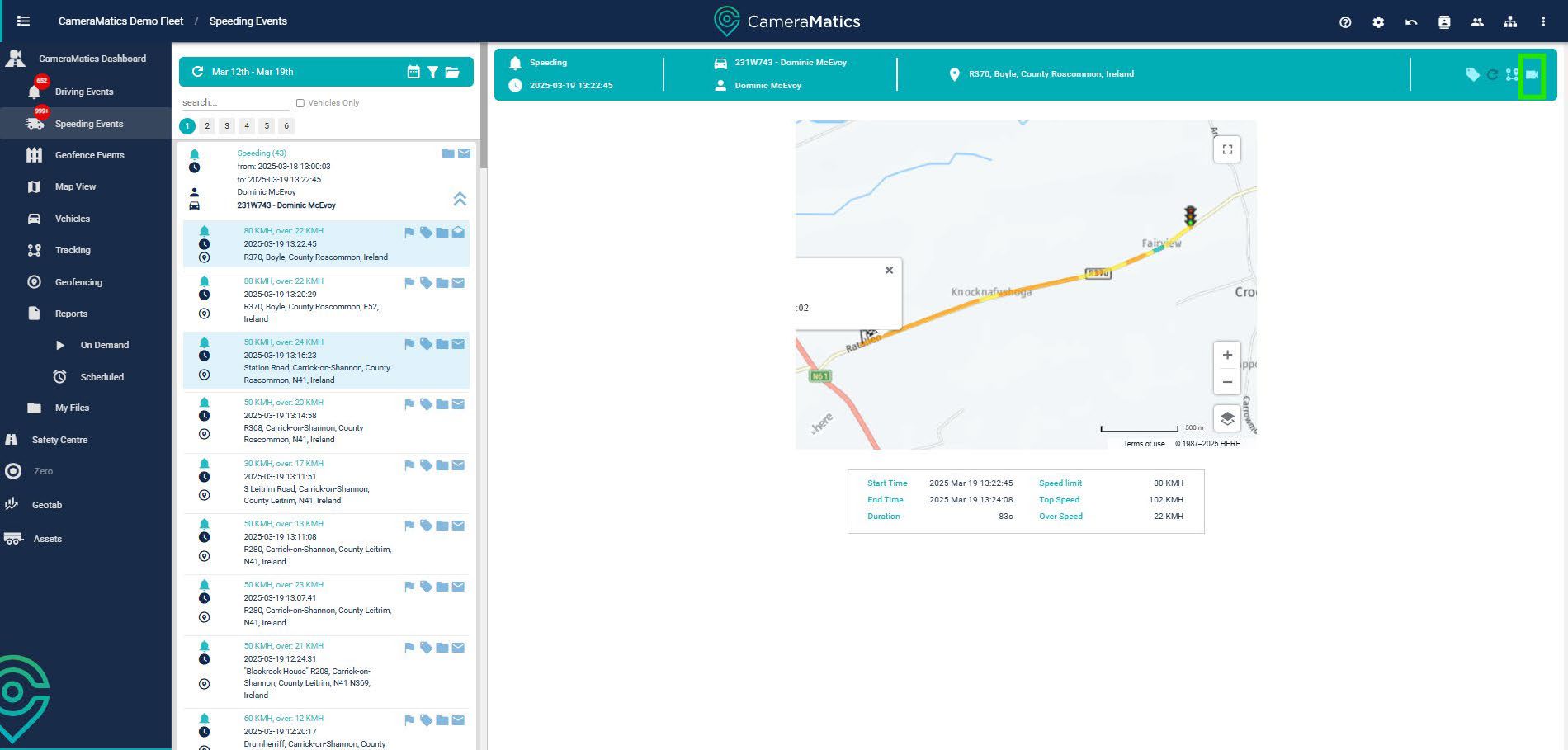The height and width of the screenshot is (750, 1568).
Task: Flag the 13:20:29 speeding event
Action: click(409, 283)
